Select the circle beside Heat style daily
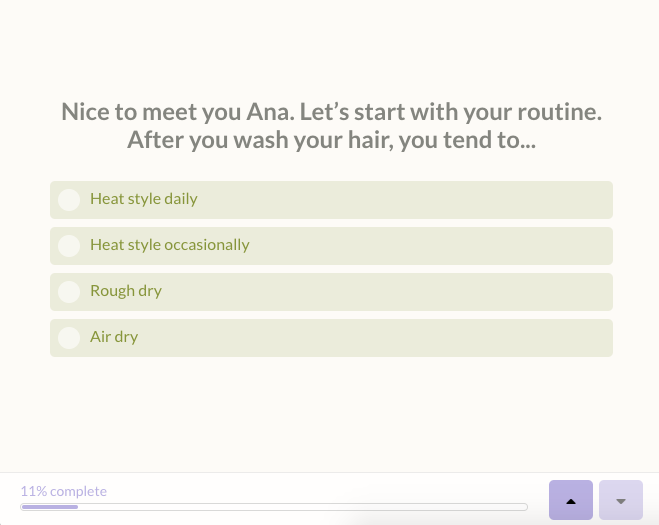 (69, 200)
